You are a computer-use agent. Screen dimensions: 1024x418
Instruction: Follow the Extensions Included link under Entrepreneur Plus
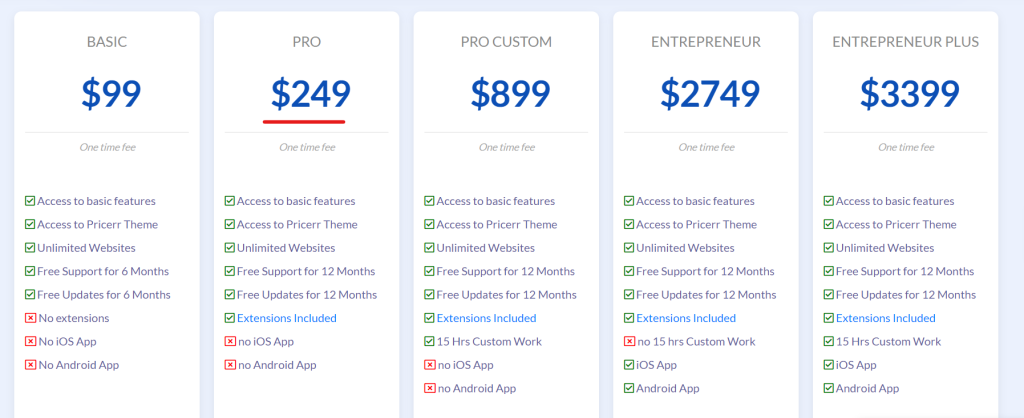(x=886, y=318)
